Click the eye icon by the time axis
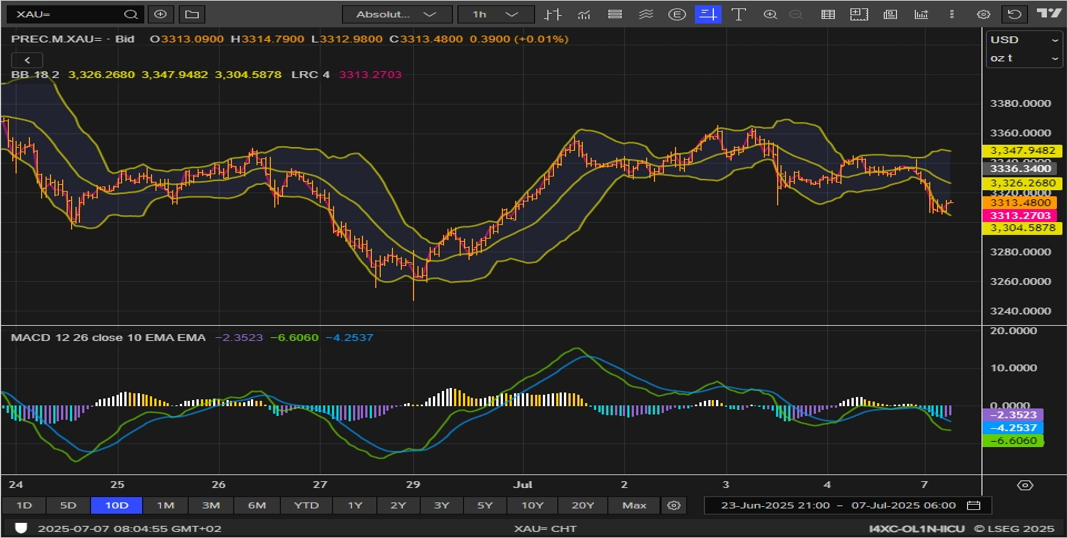 (x=1025, y=486)
